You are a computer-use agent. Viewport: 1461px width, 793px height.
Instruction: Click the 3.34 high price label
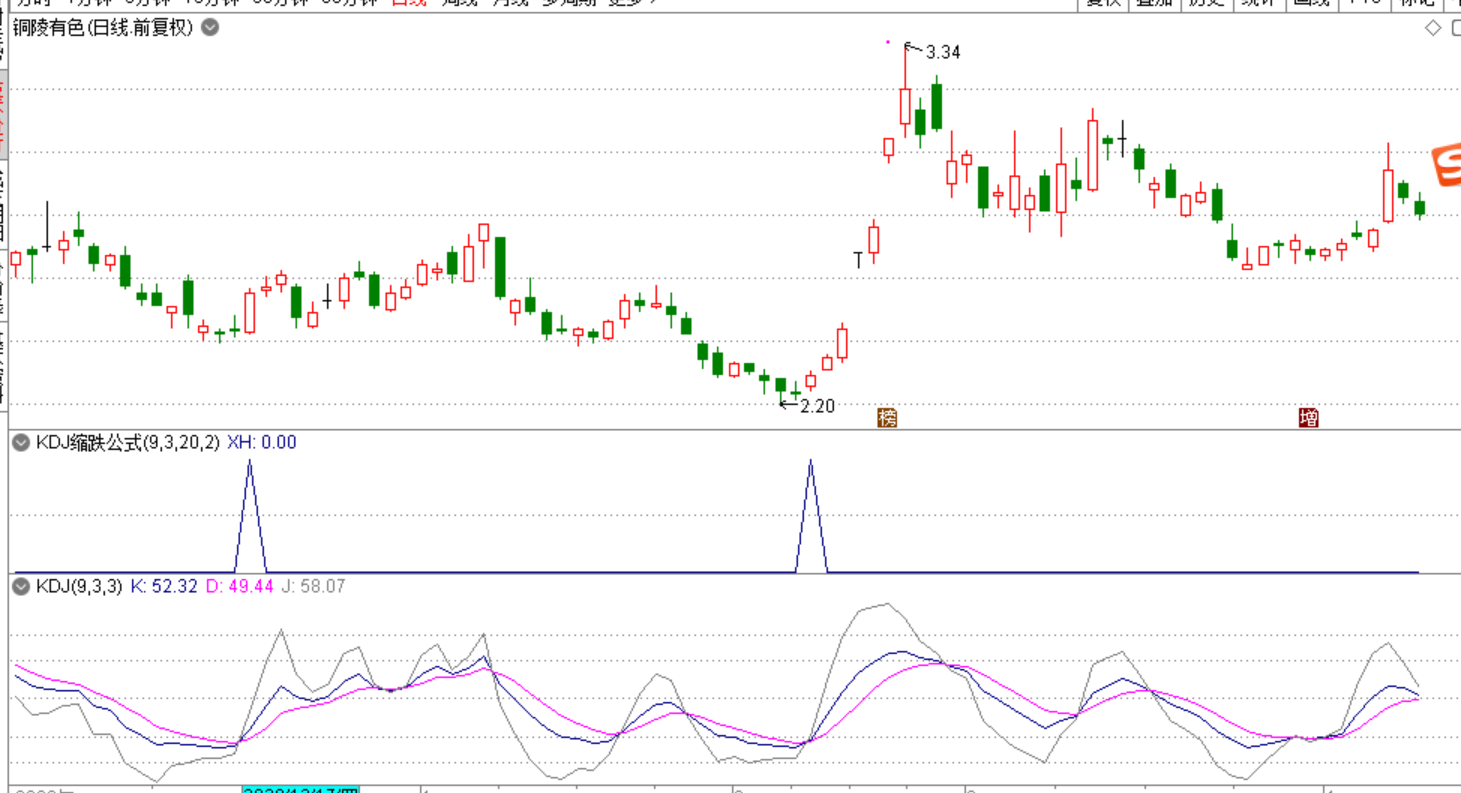(943, 52)
